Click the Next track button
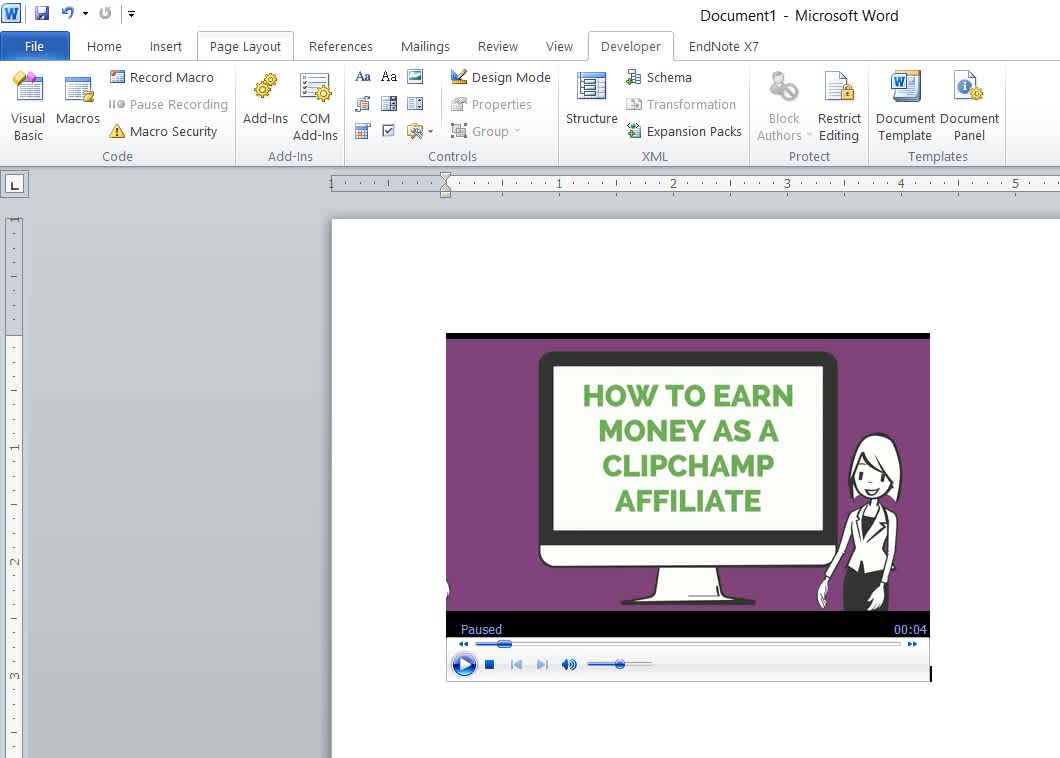Screen dimensions: 1060x758 click(541, 665)
